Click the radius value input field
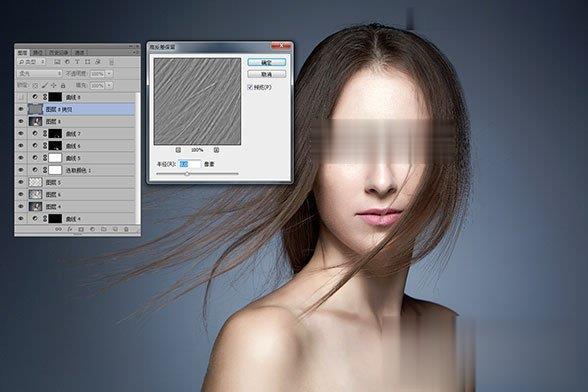This screenshot has width=588, height=392. pos(190,164)
